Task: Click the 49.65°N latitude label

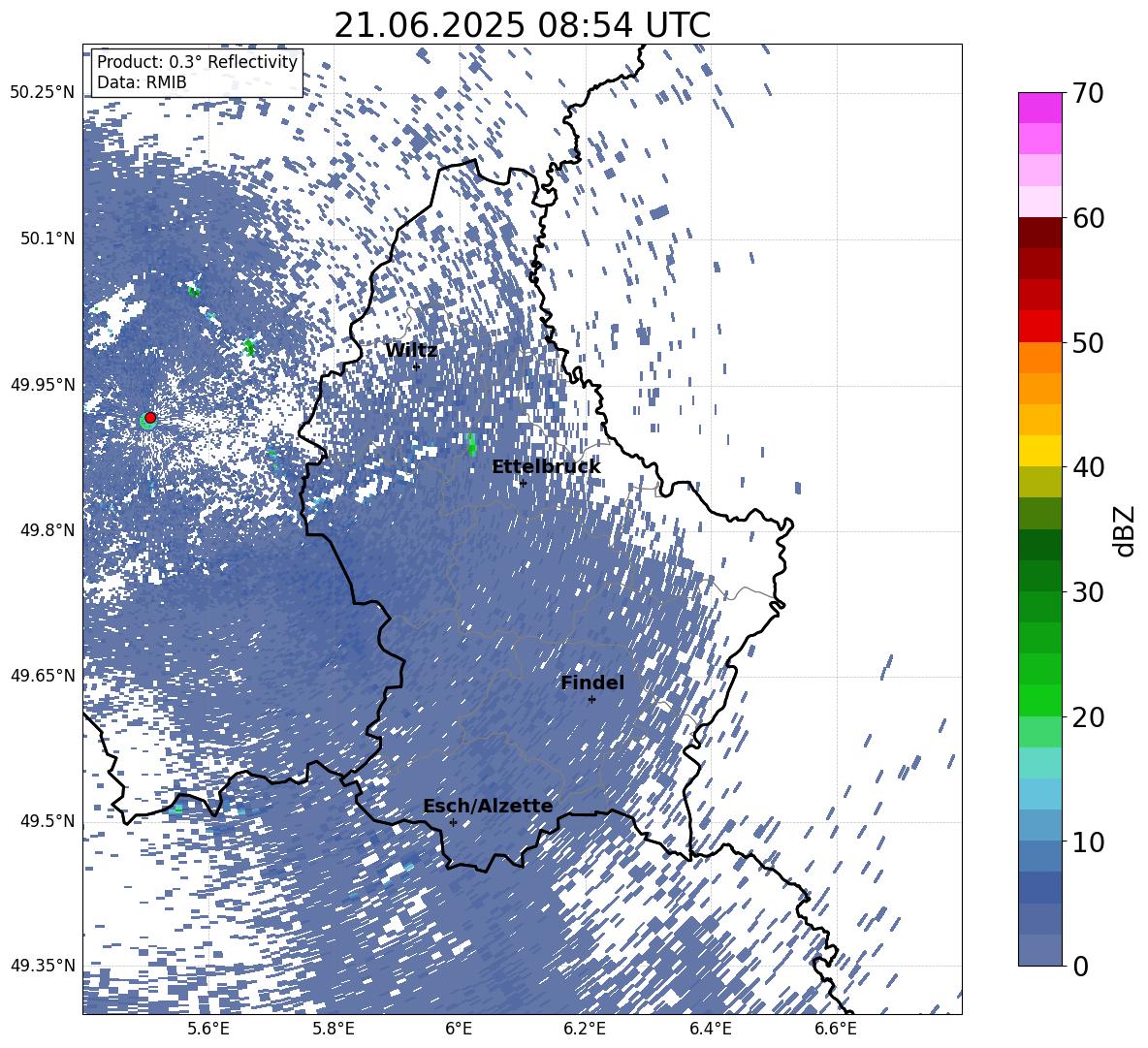Action: pyautogui.click(x=43, y=676)
